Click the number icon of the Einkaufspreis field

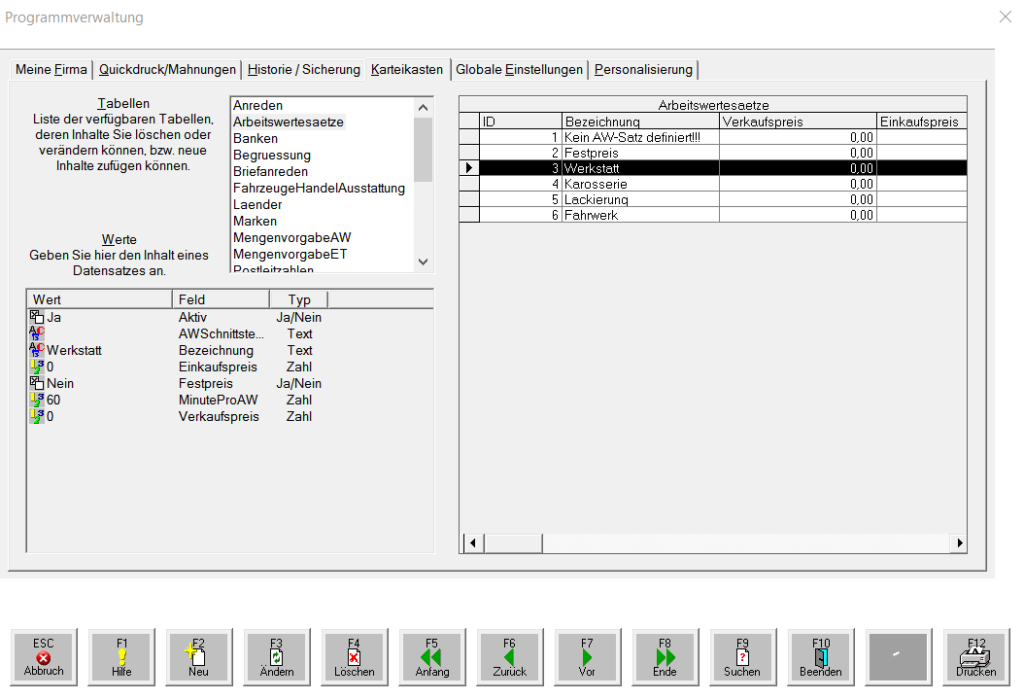click(37, 366)
